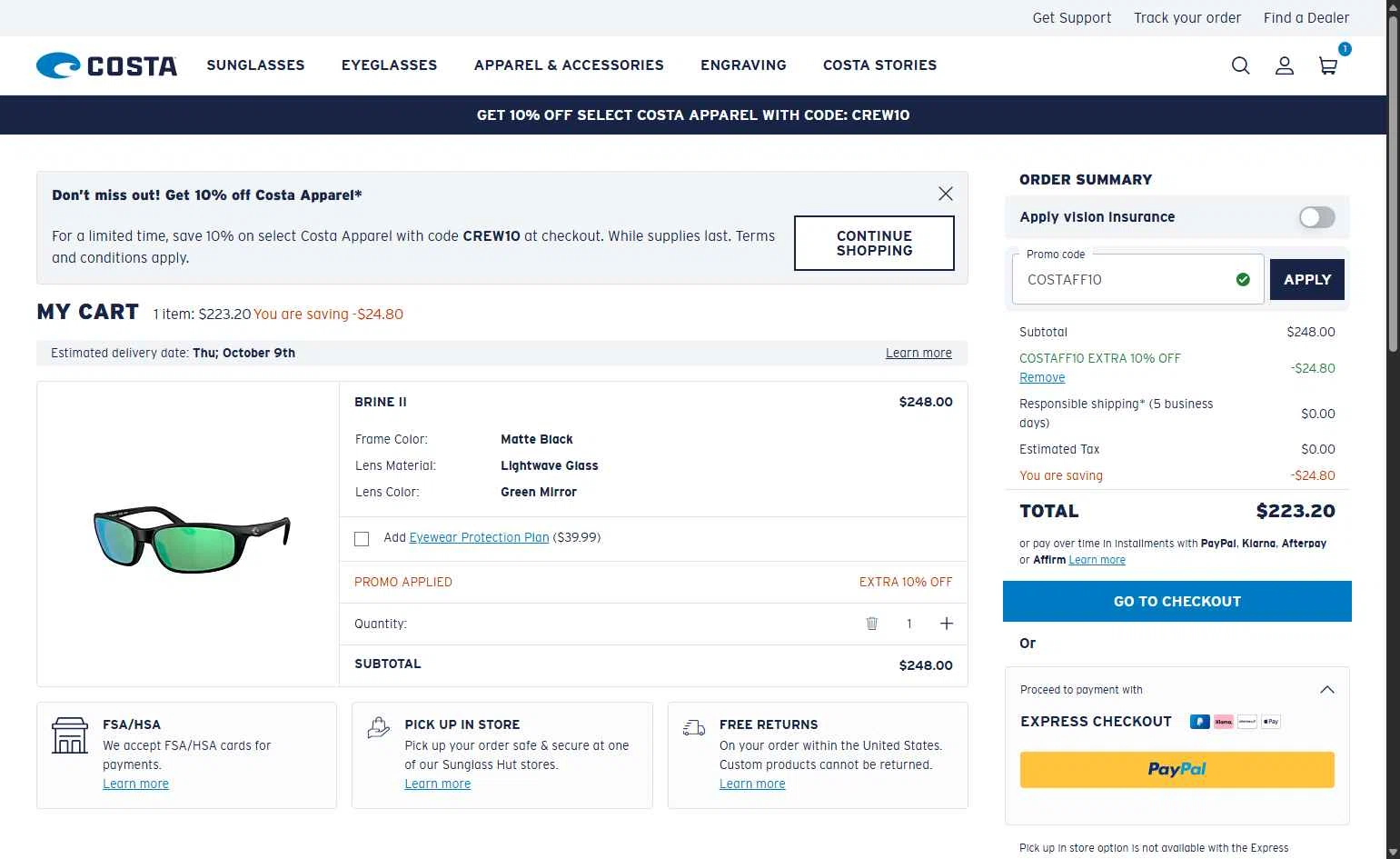The image size is (1400, 859).
Task: Open the account profile icon
Action: 1284,65
